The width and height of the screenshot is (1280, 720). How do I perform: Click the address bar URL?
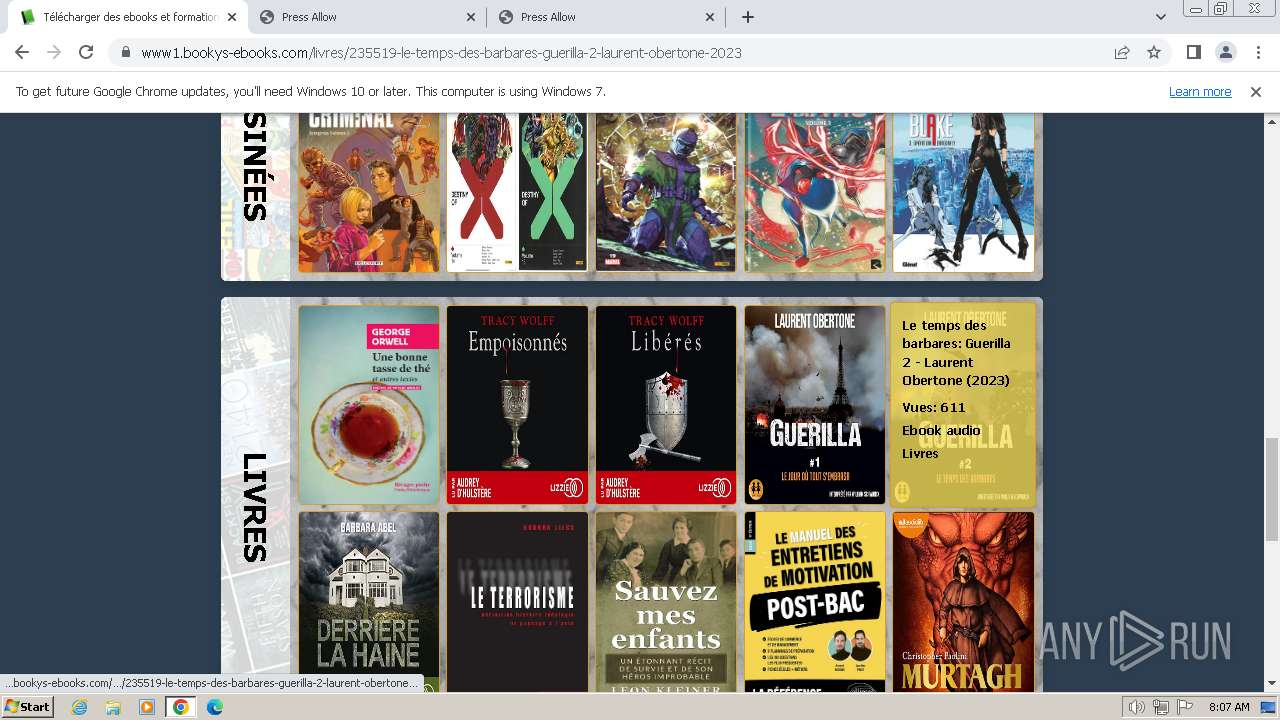[x=441, y=53]
